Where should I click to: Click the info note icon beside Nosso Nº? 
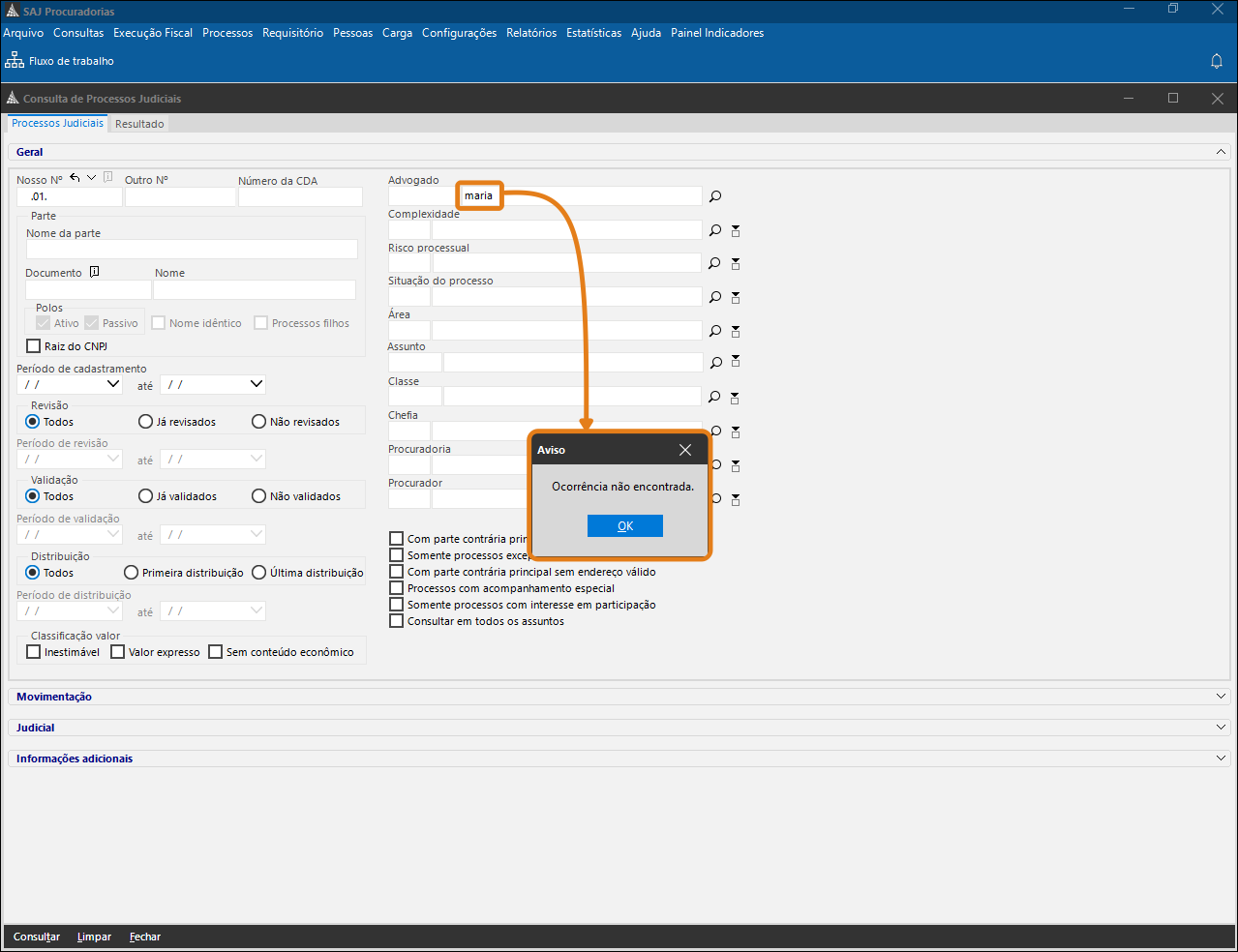[107, 177]
